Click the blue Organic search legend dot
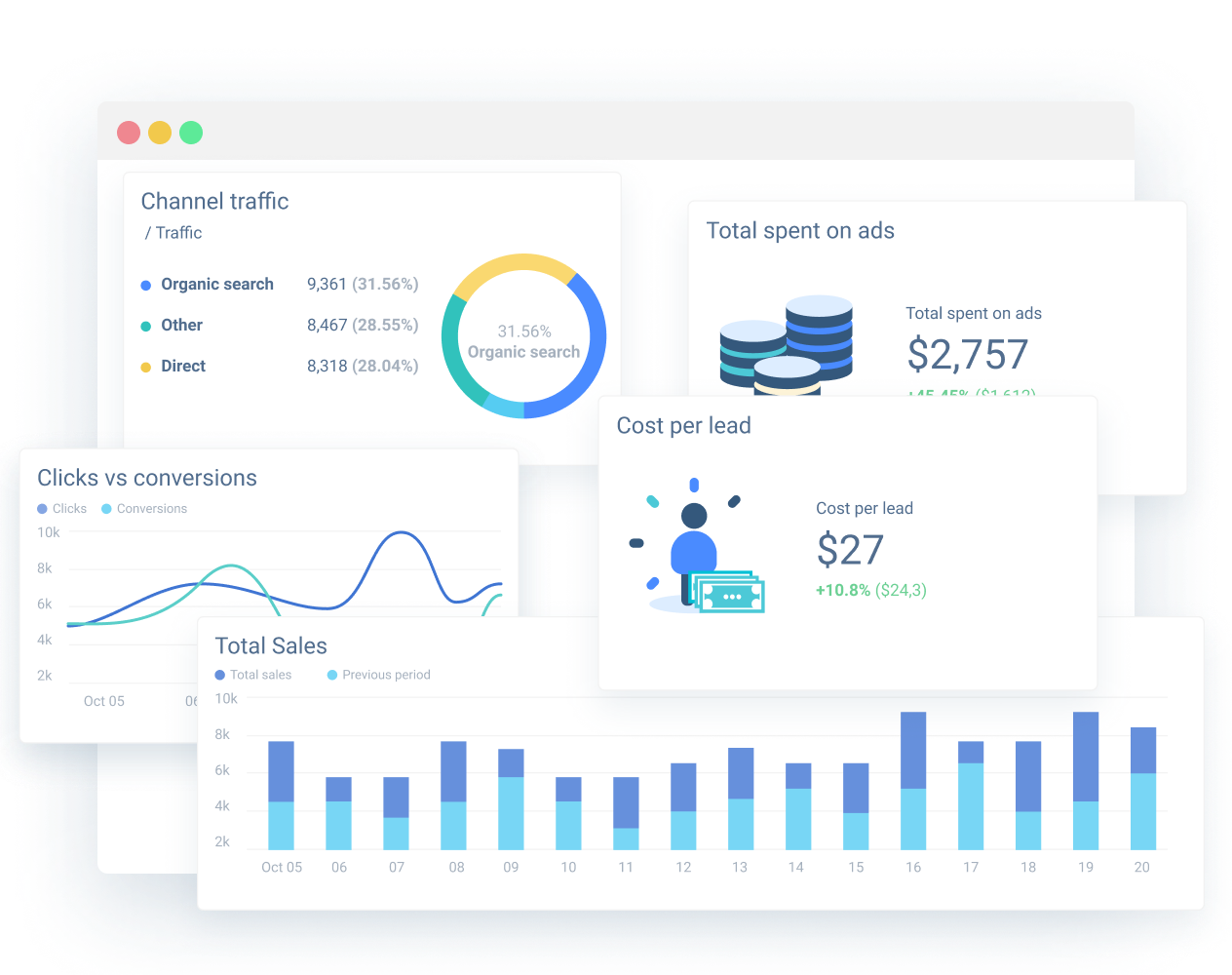Screen dimensions: 1232x975 146,284
